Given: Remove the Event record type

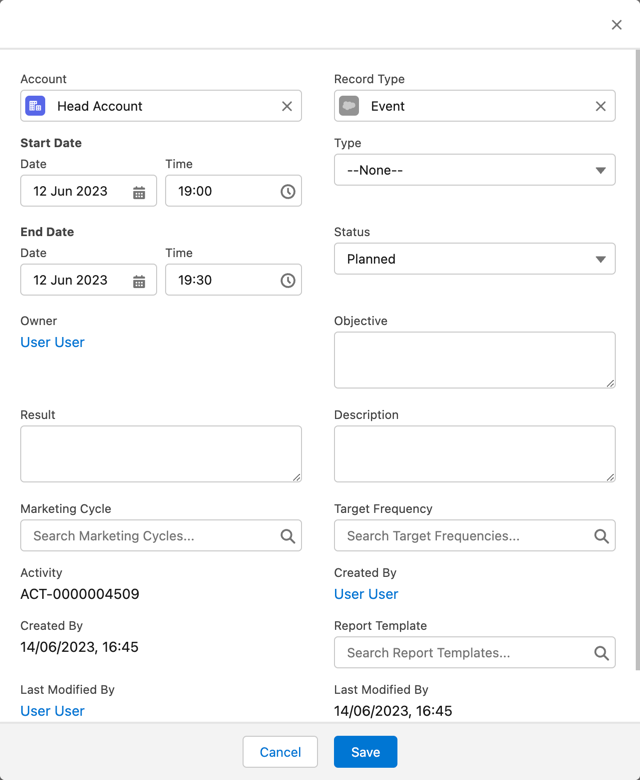Looking at the screenshot, I should [x=600, y=106].
